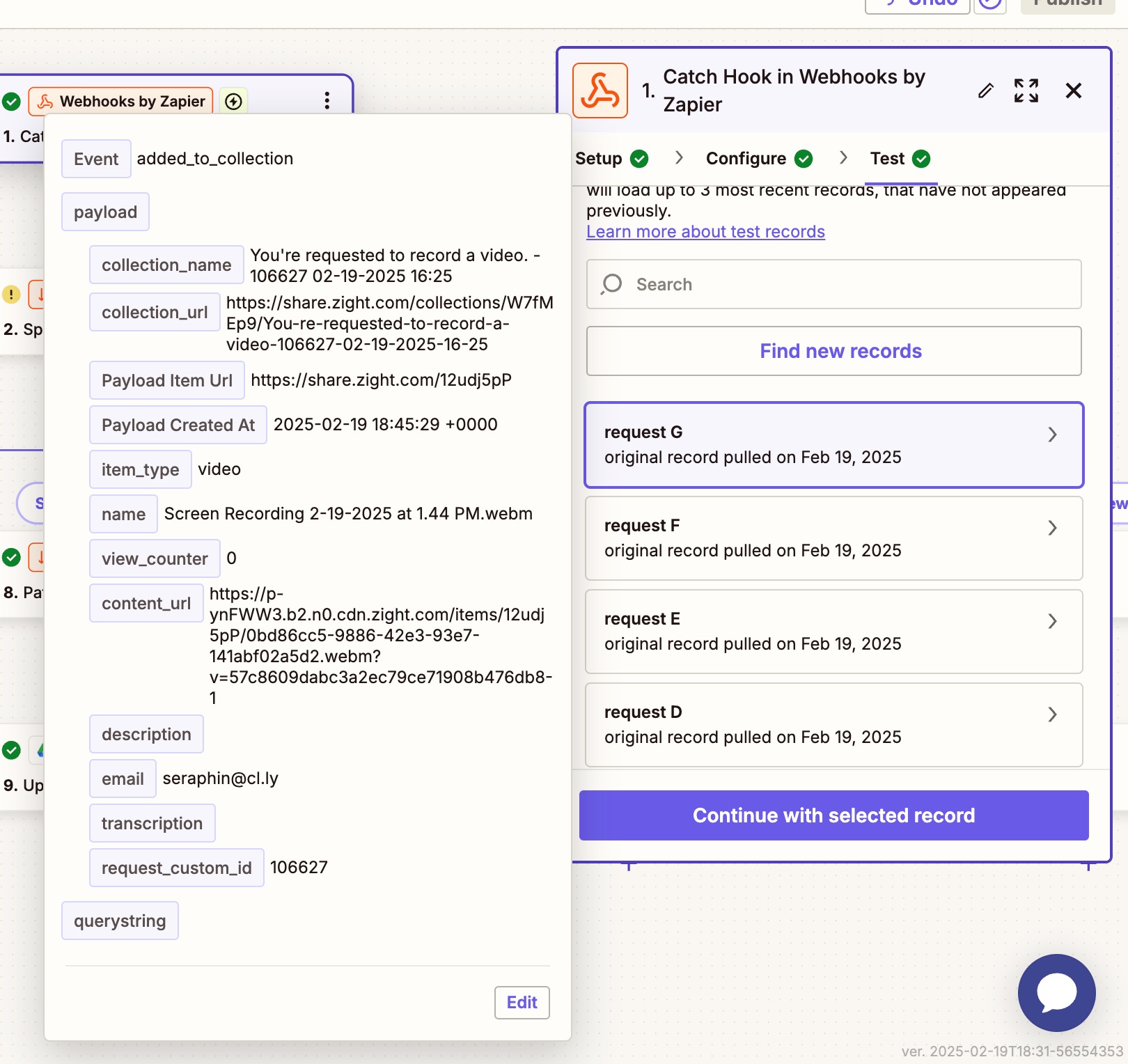Click the Payload Created At label
Image resolution: width=1128 pixels, height=1064 pixels.
click(178, 425)
